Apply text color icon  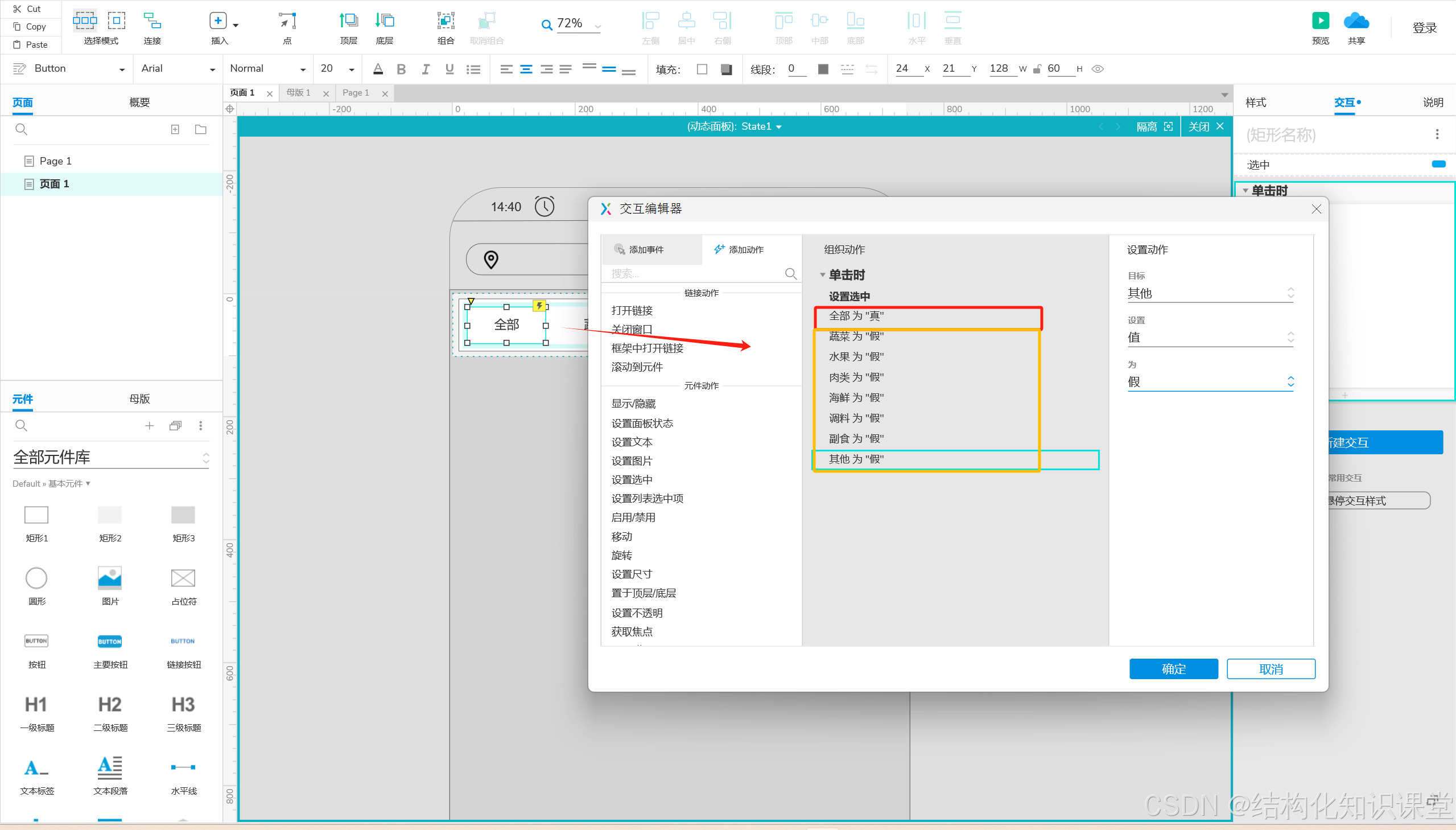pos(378,69)
